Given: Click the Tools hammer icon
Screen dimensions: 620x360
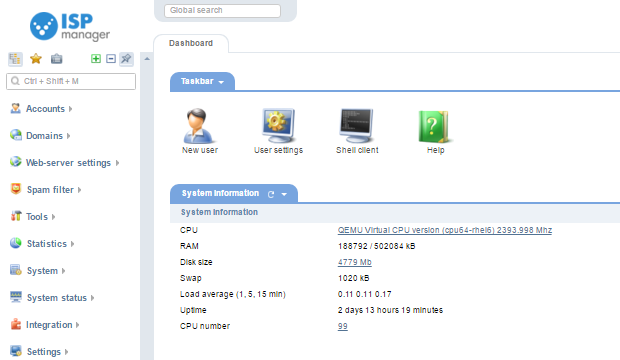Looking at the screenshot, I should click(16, 216).
